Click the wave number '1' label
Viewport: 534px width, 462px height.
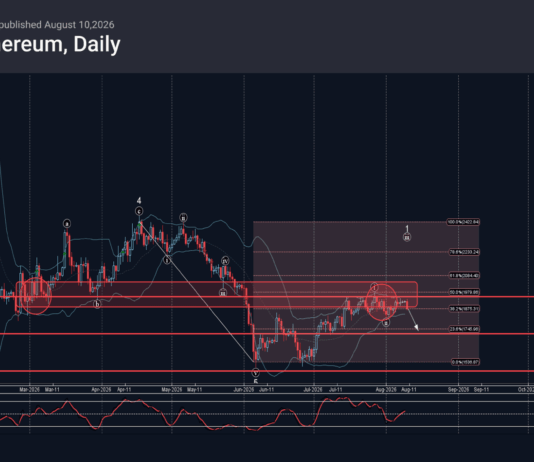coord(407,229)
